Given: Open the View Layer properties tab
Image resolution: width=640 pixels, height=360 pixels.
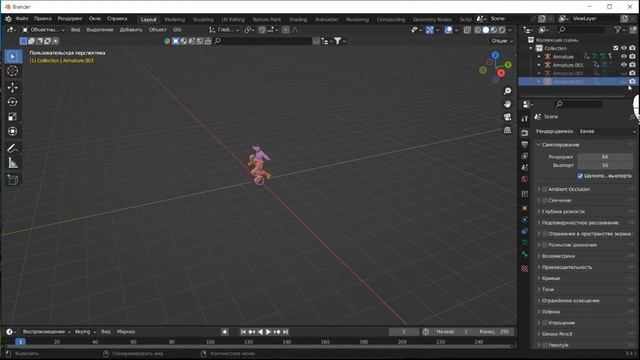Looking at the screenshot, I should (x=525, y=156).
